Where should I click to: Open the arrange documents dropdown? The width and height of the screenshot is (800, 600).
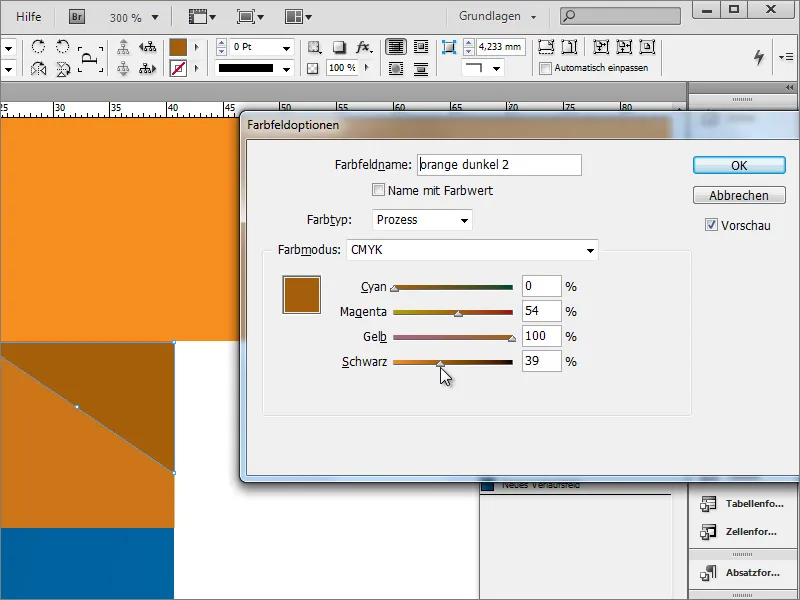pyautogui.click(x=298, y=17)
